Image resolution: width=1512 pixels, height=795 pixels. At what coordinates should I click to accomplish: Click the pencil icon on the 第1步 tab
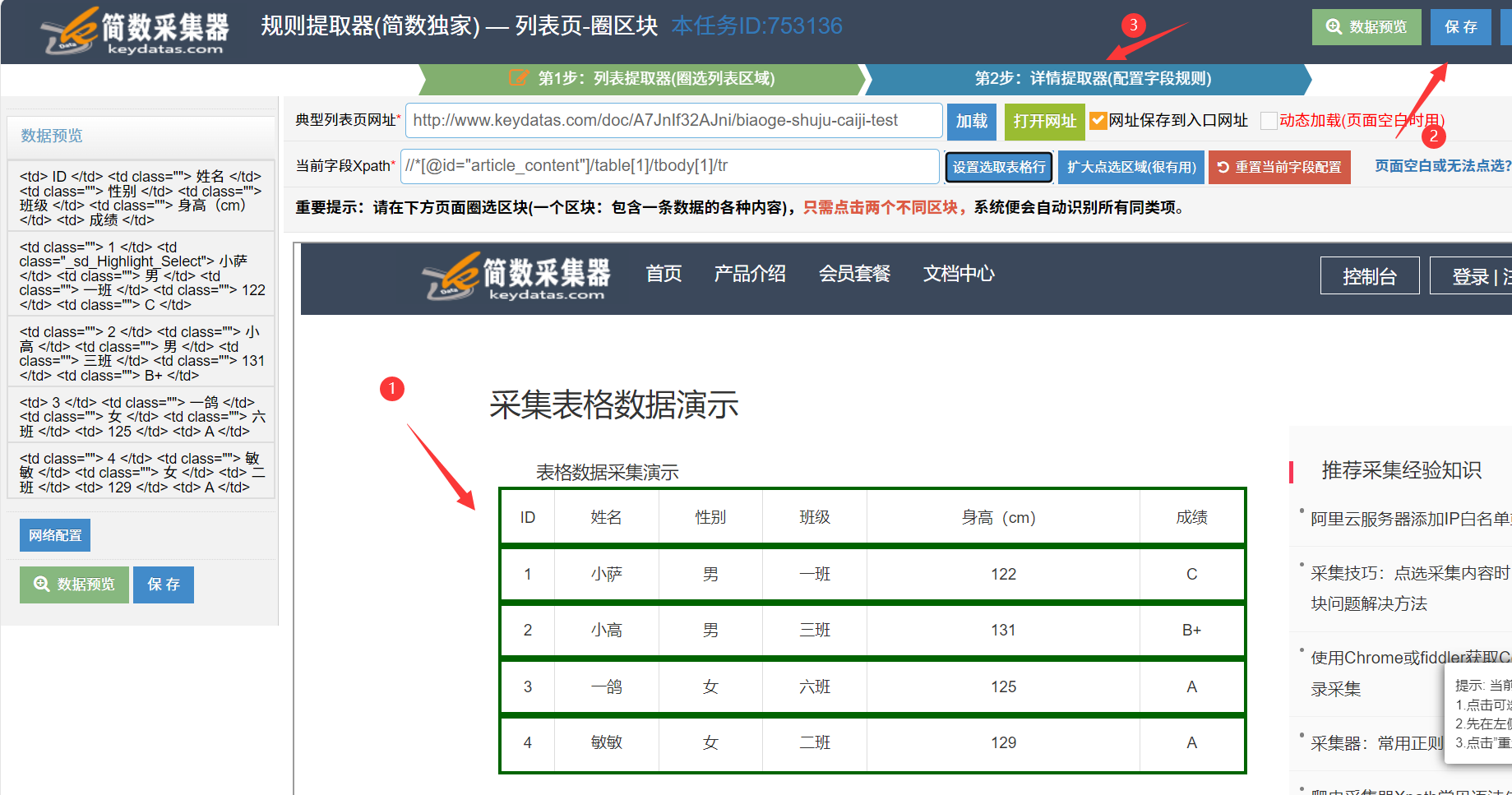(x=518, y=78)
